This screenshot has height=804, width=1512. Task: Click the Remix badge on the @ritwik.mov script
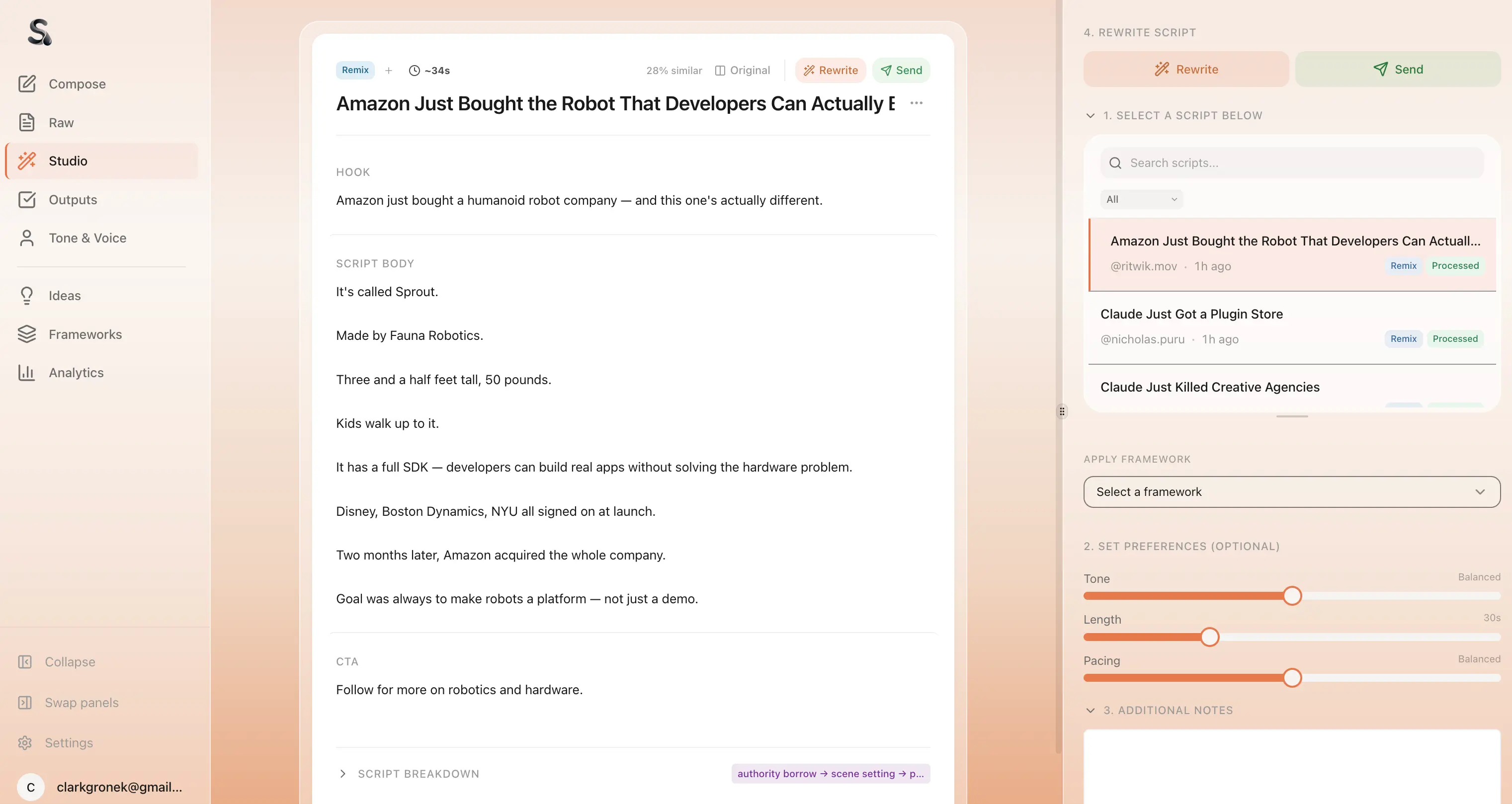tap(1404, 266)
